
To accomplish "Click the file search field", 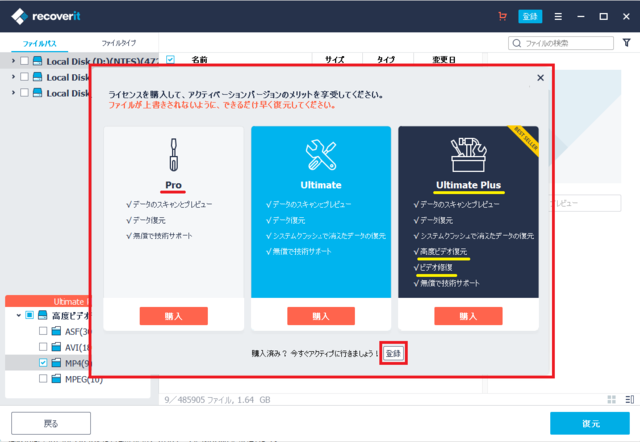I will tap(561, 43).
